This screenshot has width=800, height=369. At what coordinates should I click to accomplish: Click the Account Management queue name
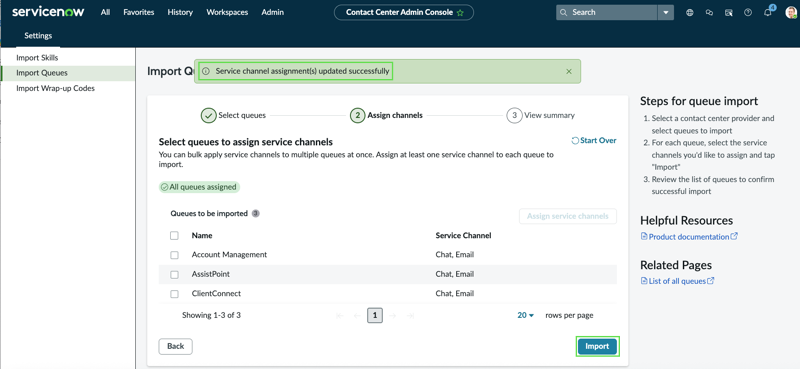(x=229, y=255)
